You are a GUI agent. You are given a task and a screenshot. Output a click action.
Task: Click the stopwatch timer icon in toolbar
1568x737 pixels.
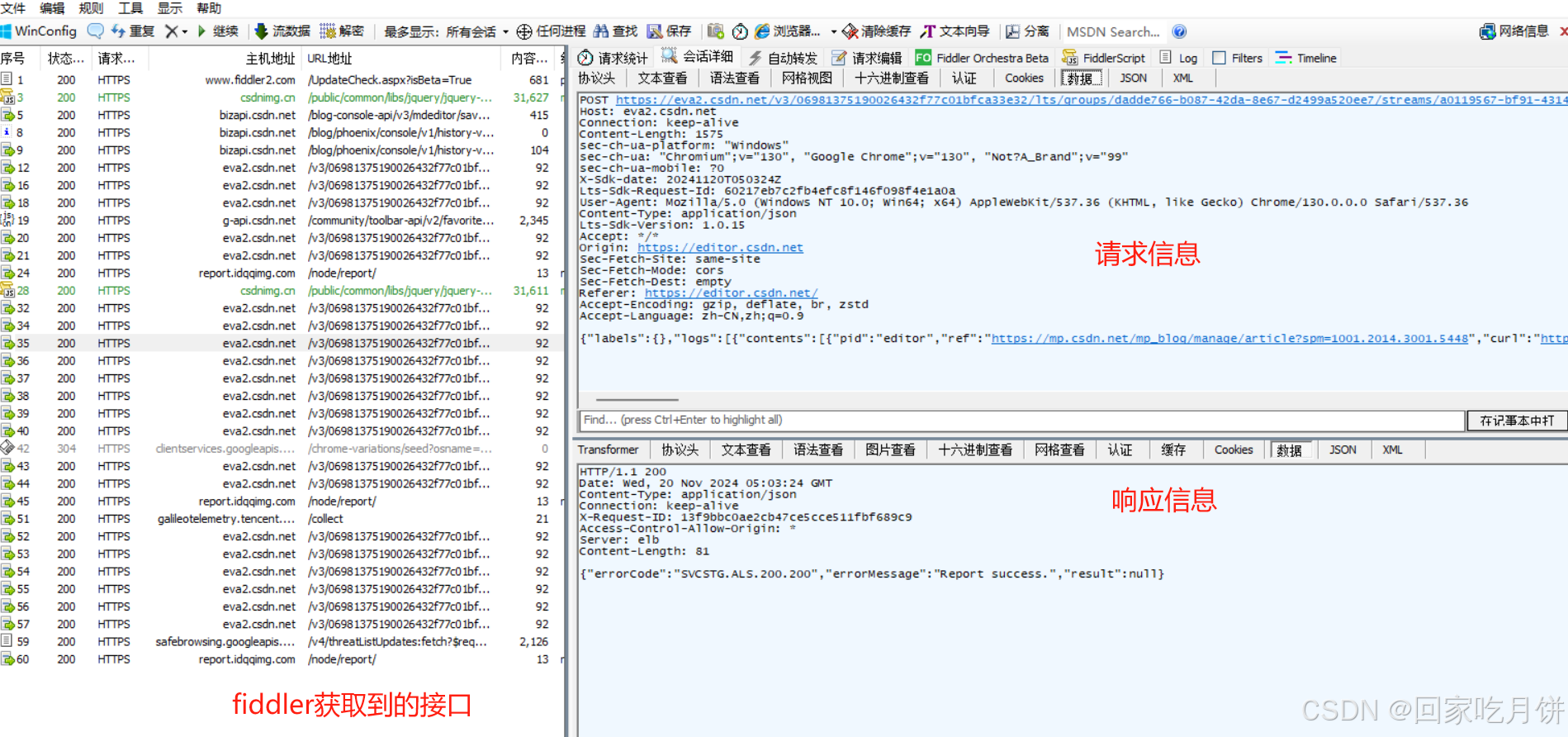[740, 31]
